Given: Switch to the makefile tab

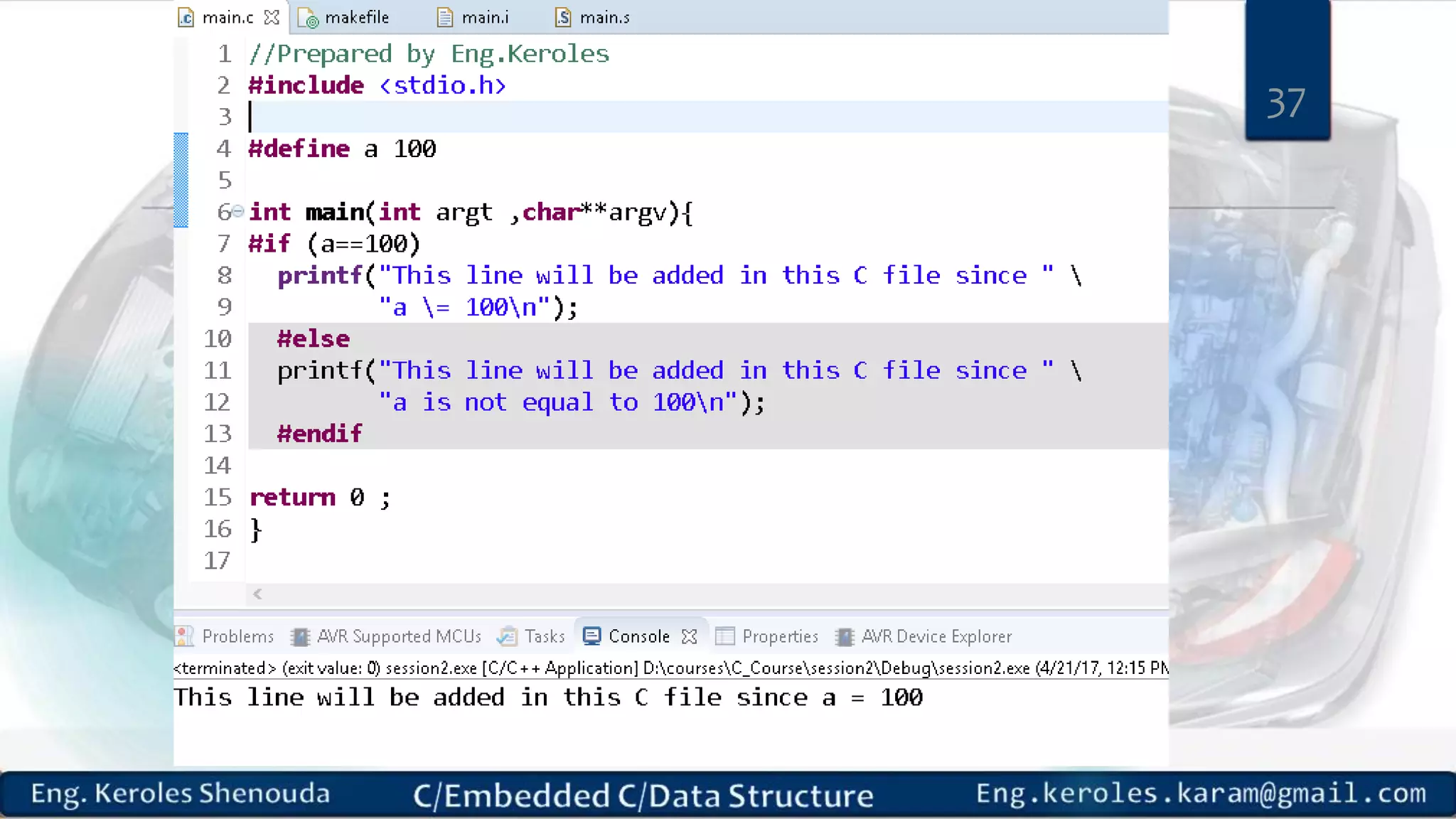Looking at the screenshot, I should [356, 18].
